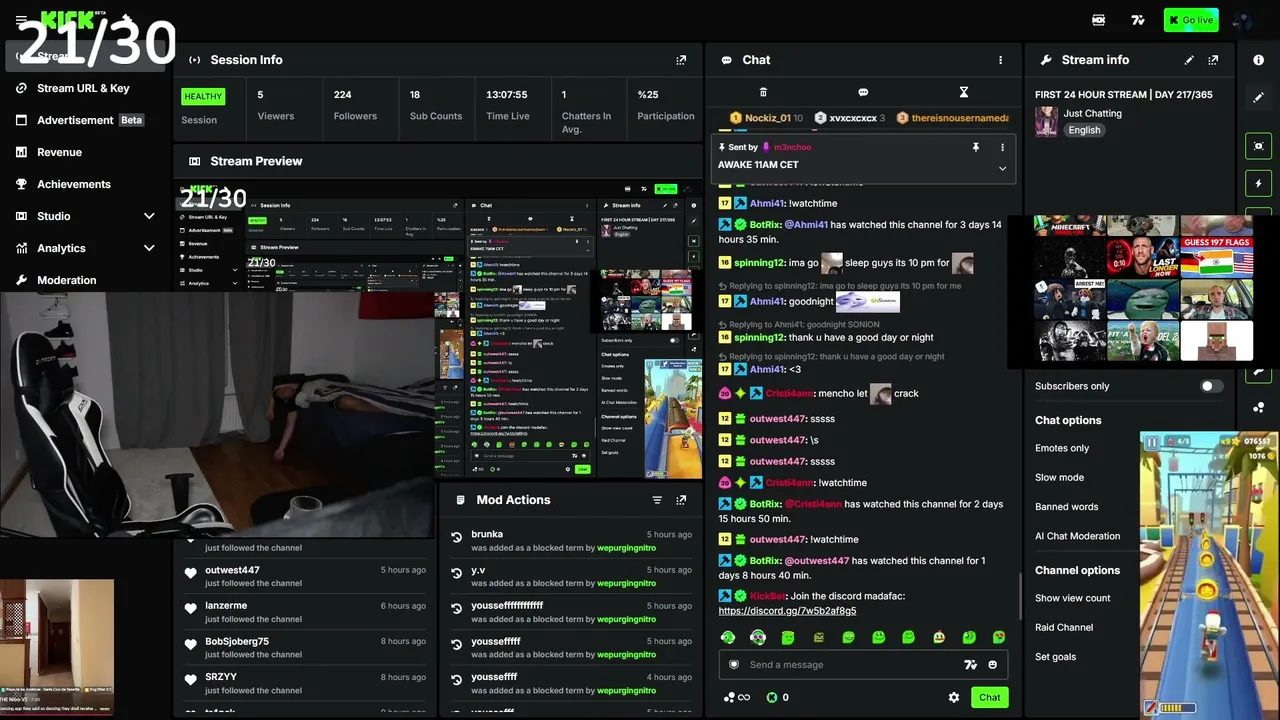Click the English language tag

[x=1084, y=130]
